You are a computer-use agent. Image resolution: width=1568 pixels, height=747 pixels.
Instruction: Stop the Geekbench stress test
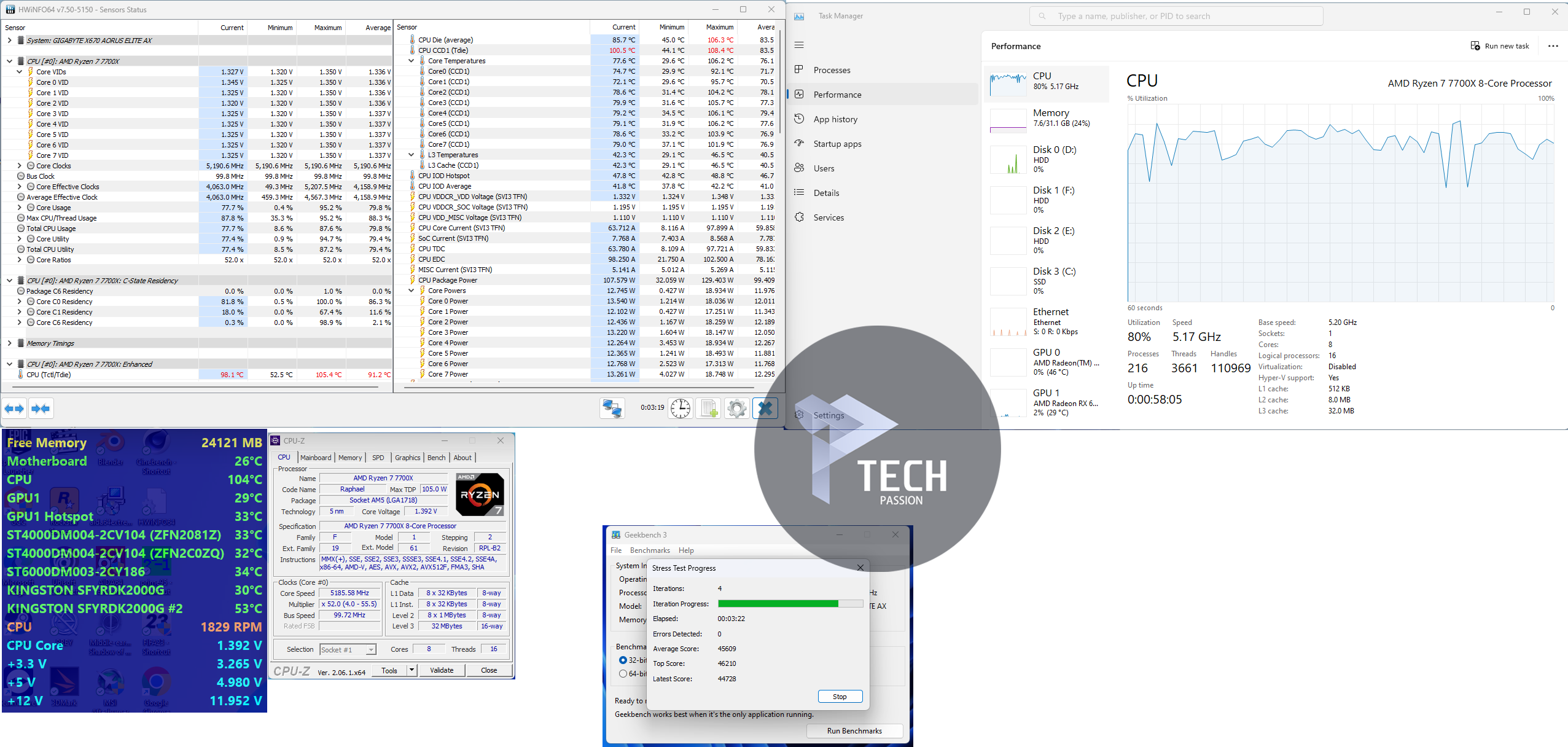840,697
